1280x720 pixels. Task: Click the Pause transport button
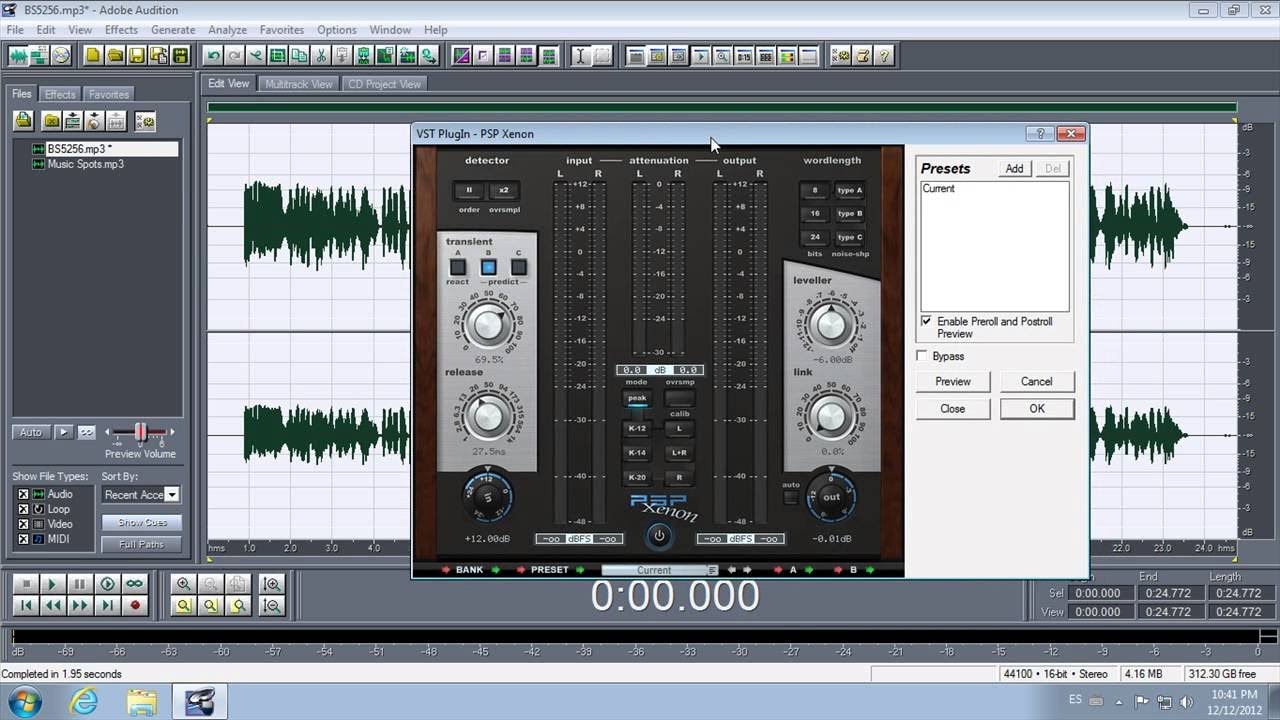[x=80, y=584]
